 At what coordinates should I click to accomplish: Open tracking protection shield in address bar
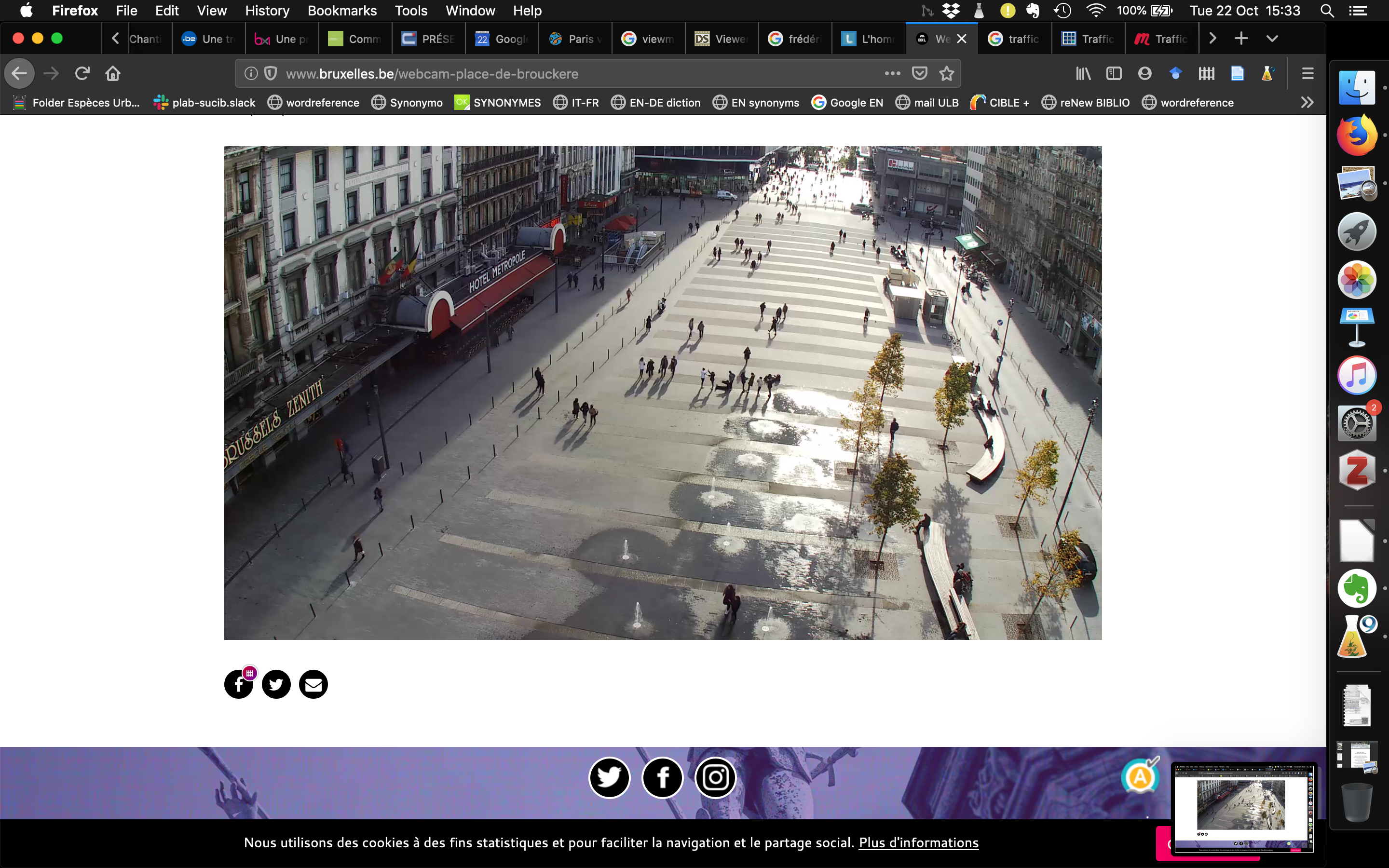click(271, 73)
